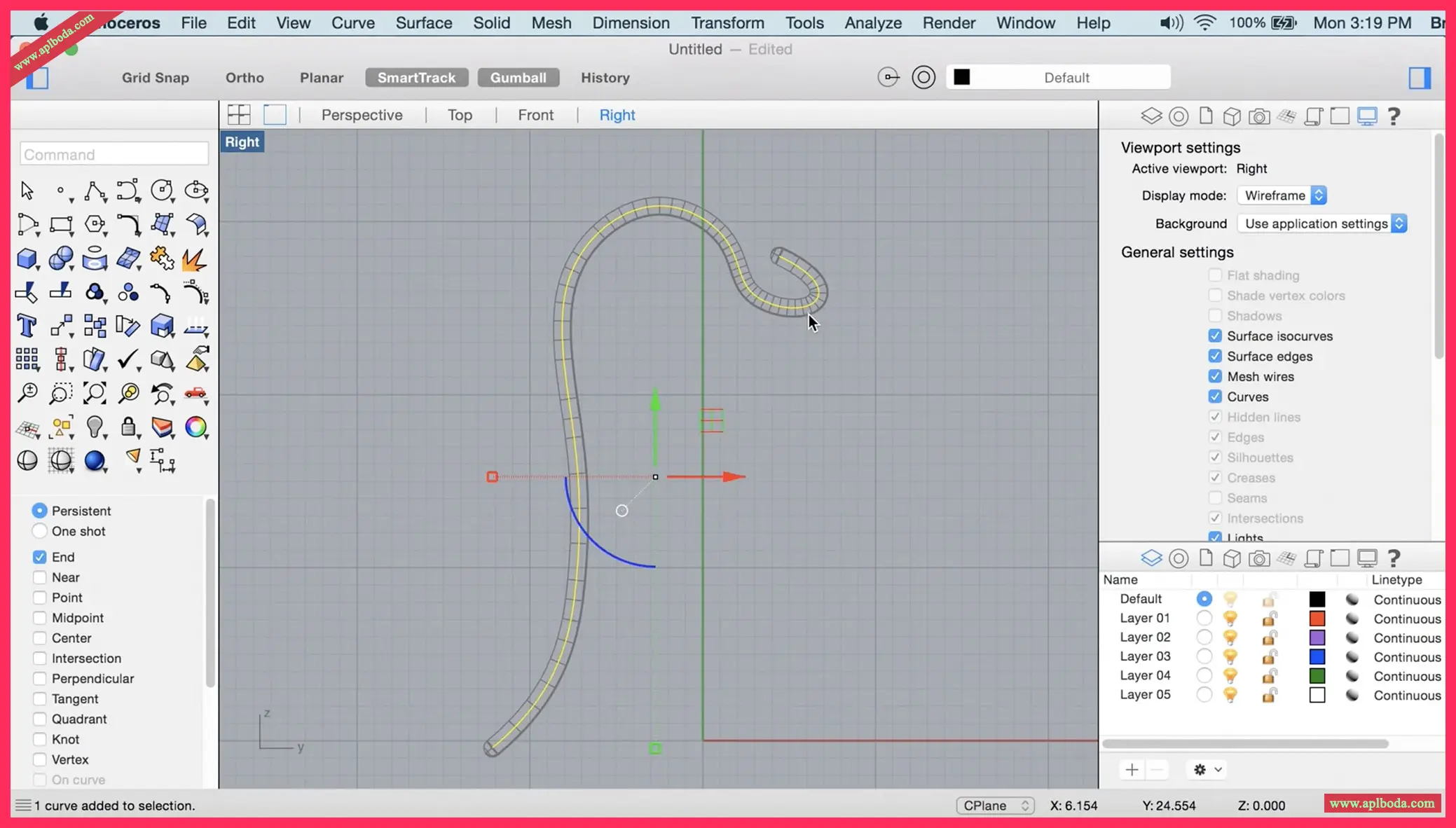Uncheck Surface isocurves option
The height and width of the screenshot is (828, 1456).
coord(1215,336)
